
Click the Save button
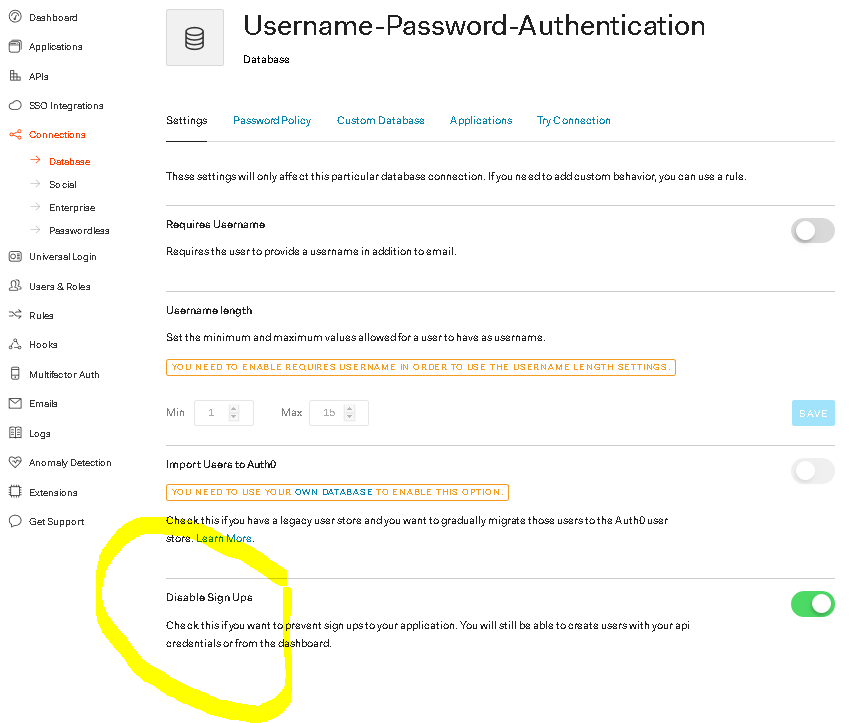coord(813,413)
